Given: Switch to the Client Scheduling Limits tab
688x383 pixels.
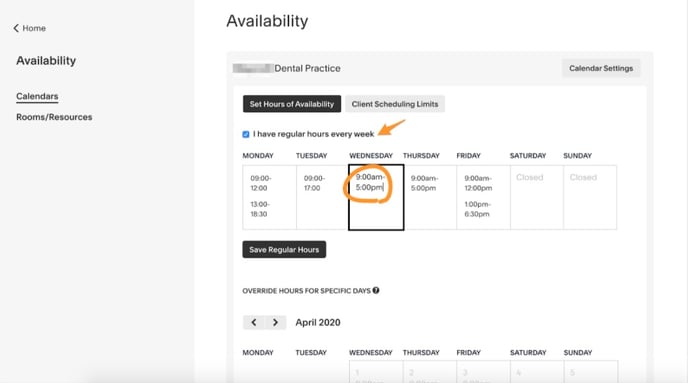Looking at the screenshot, I should [x=395, y=104].
